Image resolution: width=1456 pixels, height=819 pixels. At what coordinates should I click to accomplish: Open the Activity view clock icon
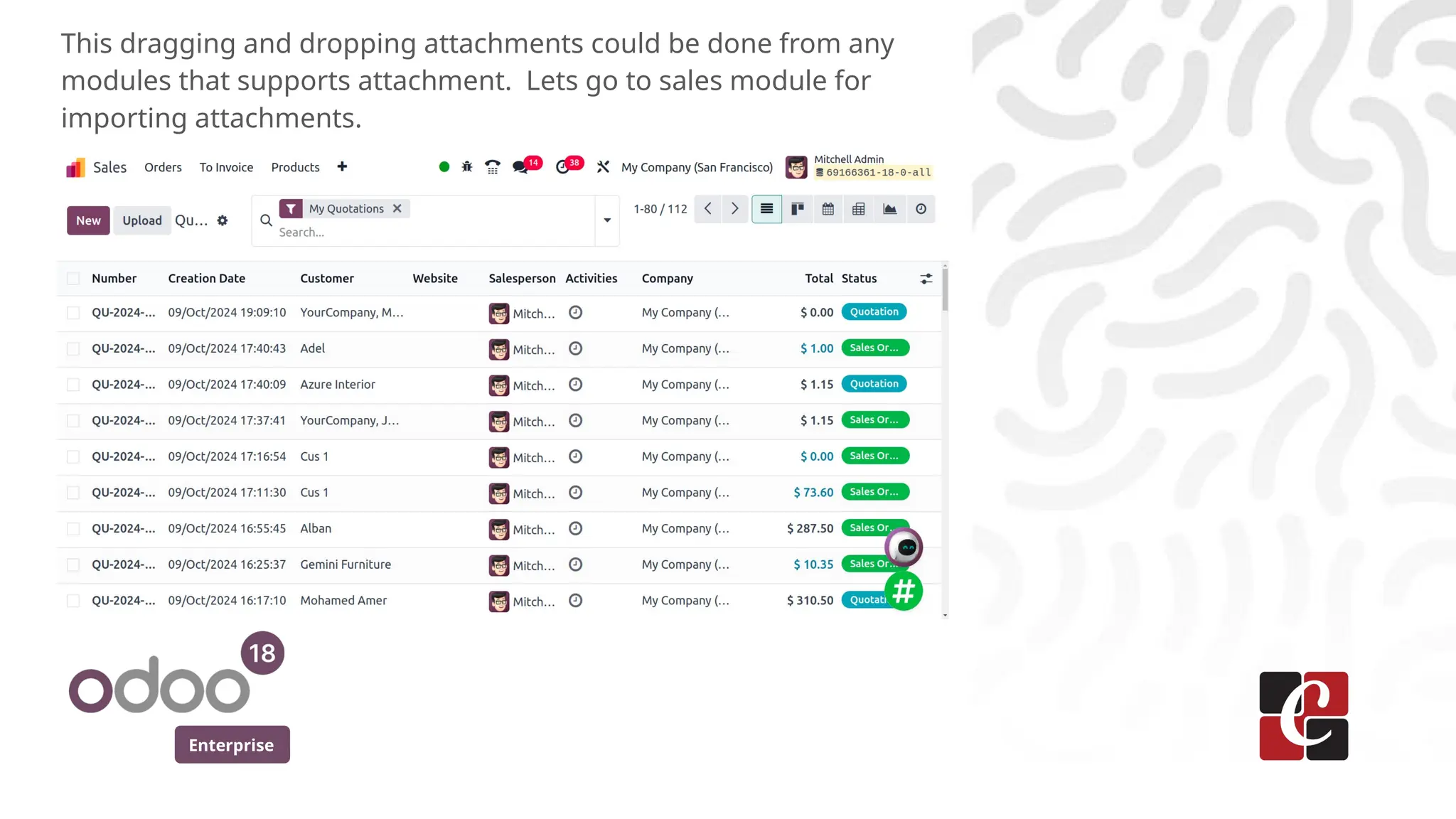(x=921, y=209)
